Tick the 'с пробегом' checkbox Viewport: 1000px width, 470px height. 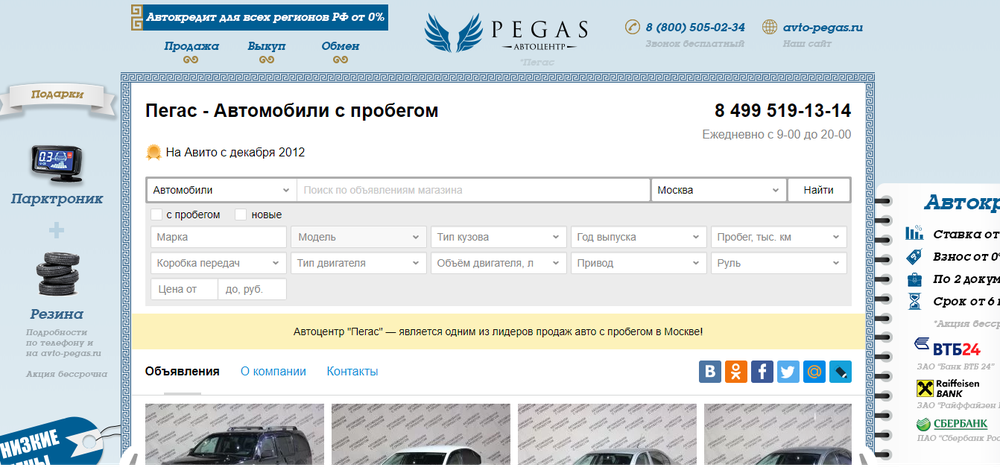[157, 214]
